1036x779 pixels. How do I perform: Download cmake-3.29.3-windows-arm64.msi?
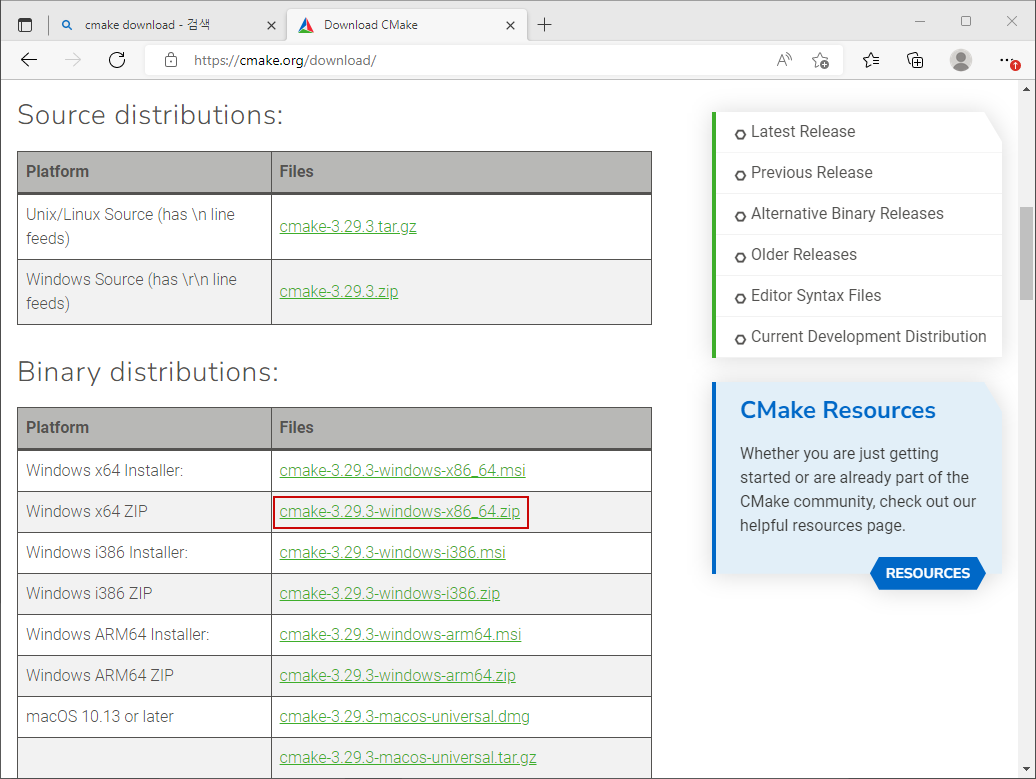400,634
